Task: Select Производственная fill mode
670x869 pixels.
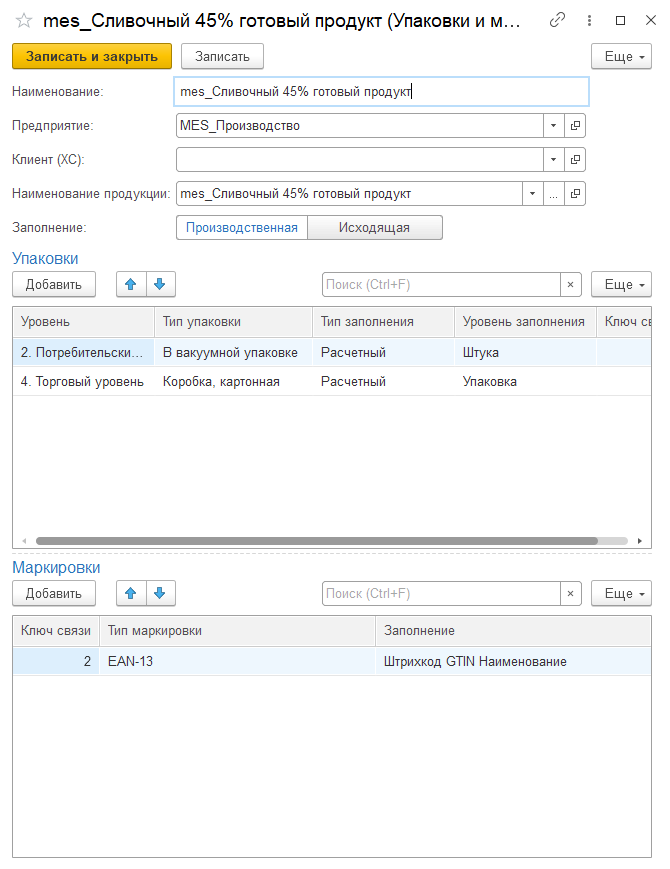Action: pyautogui.click(x=241, y=228)
